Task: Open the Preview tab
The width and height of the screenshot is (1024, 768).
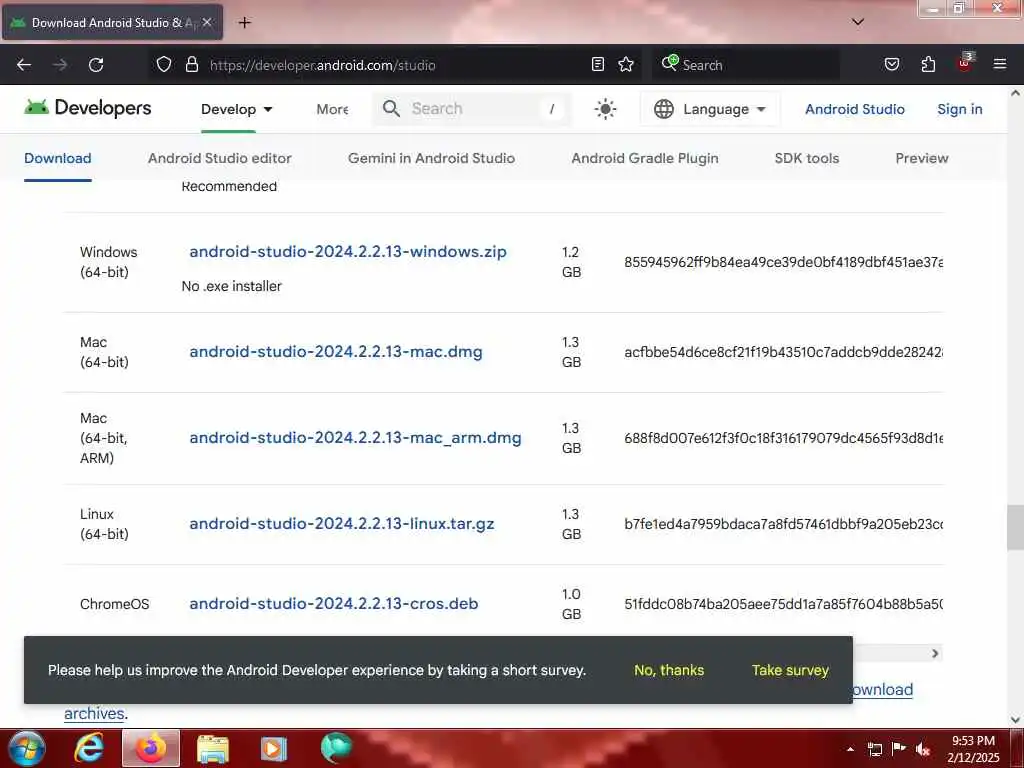Action: click(x=921, y=158)
